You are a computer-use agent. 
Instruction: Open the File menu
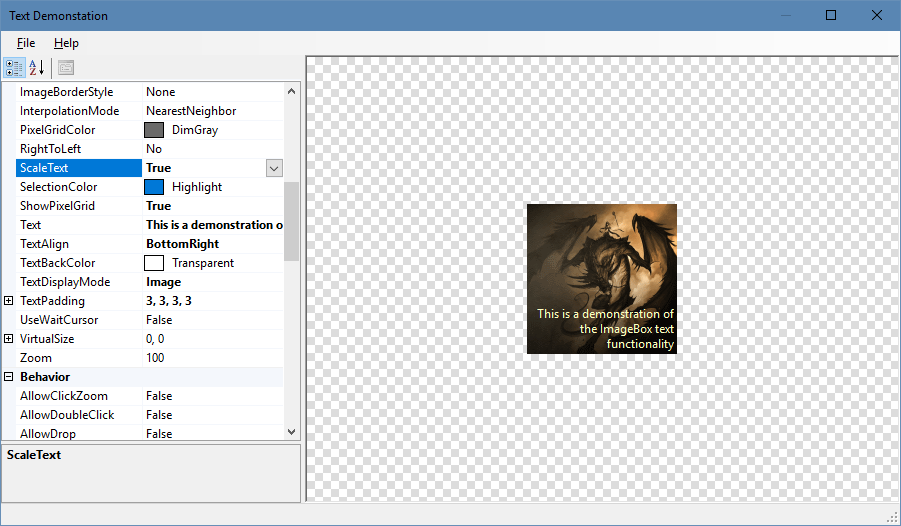[26, 43]
